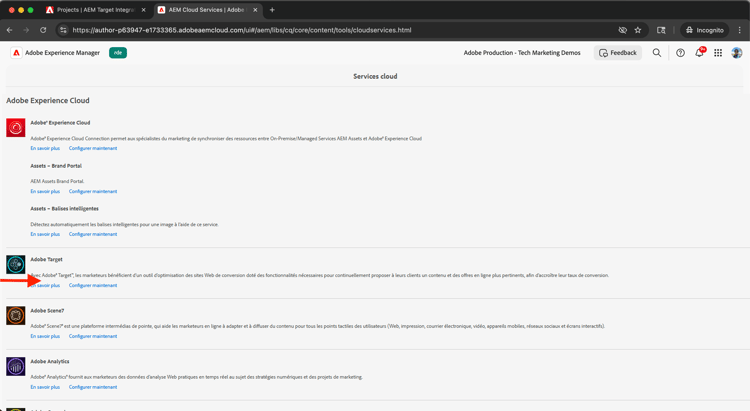Open En savoir plus under Adobe Experience Cloud
Image resolution: width=750 pixels, height=411 pixels.
[x=45, y=148]
